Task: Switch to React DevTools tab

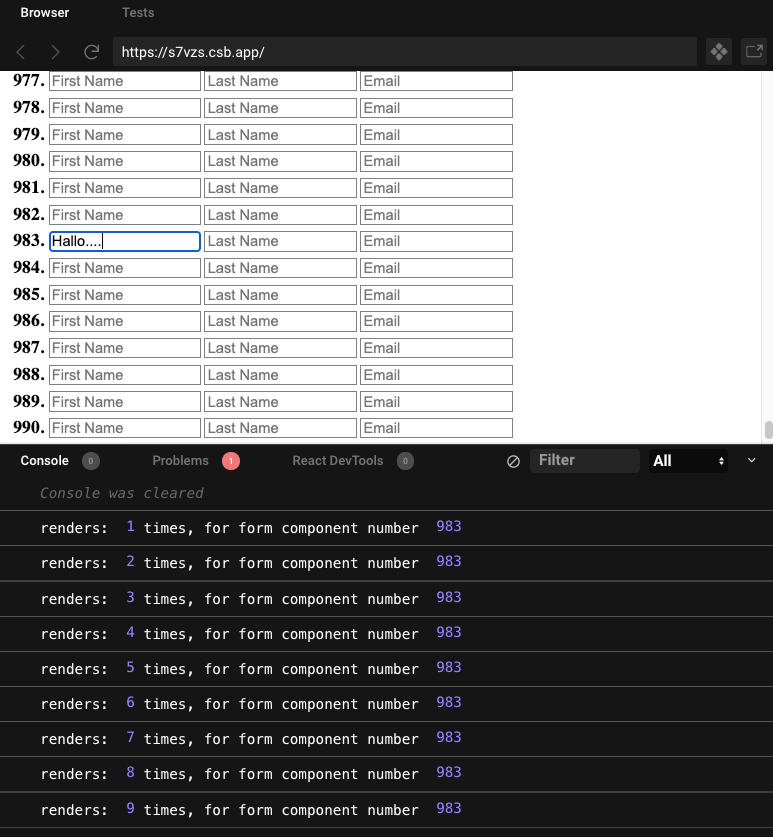Action: (337, 461)
